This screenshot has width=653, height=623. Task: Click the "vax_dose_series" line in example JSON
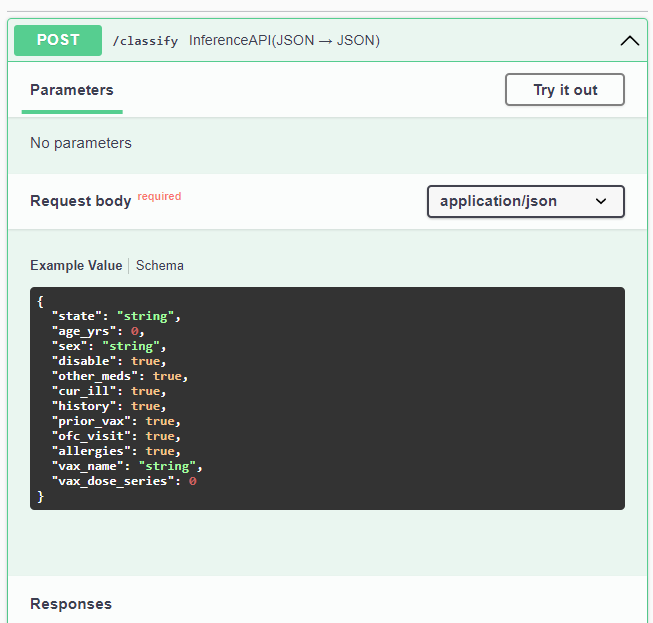[x=124, y=481]
